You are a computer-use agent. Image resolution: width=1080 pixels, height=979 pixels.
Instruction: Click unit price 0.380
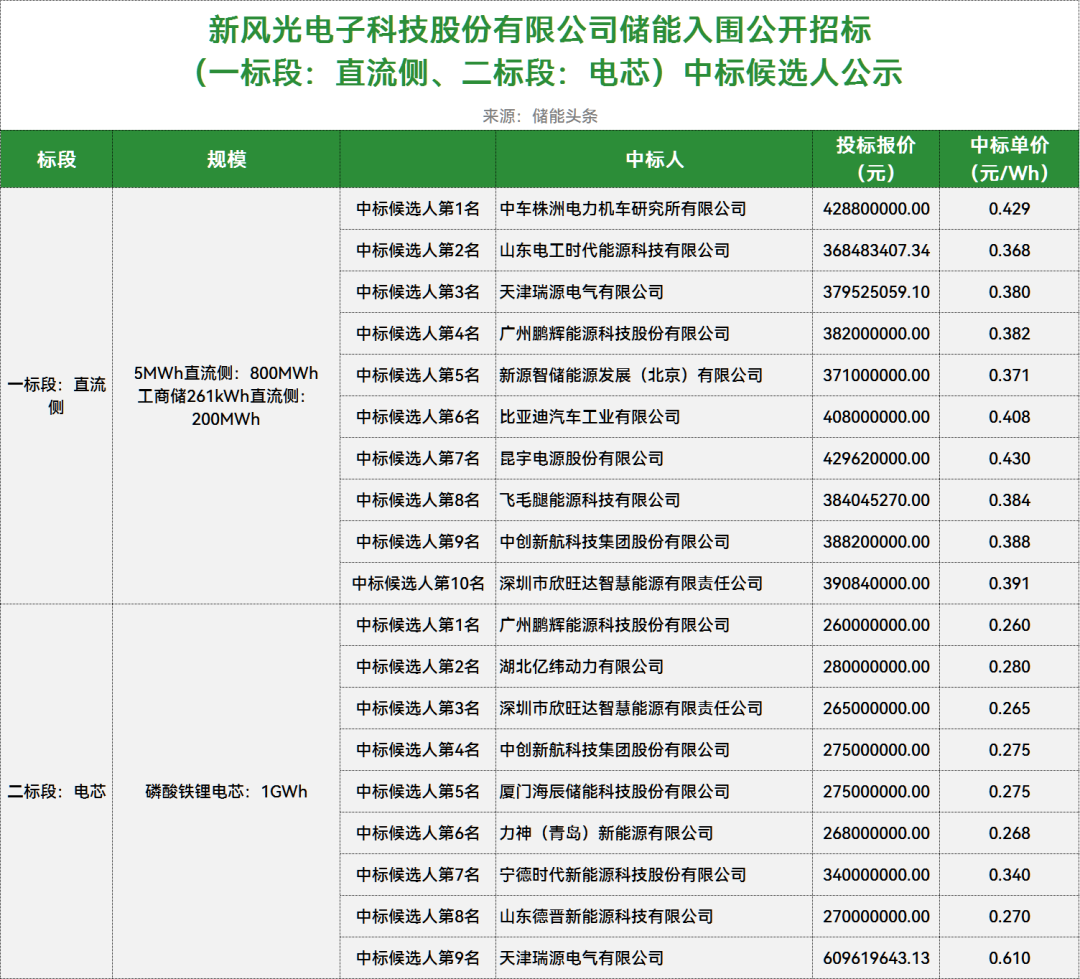[1009, 292]
